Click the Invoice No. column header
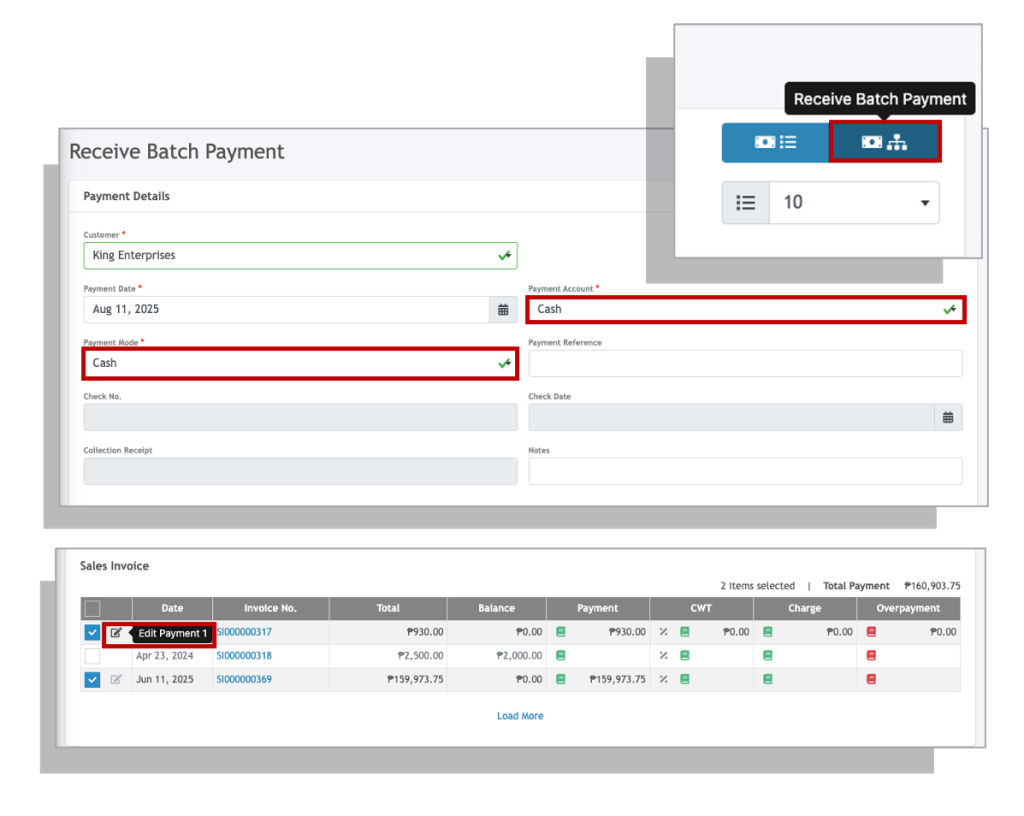1024x816 pixels. click(x=270, y=608)
